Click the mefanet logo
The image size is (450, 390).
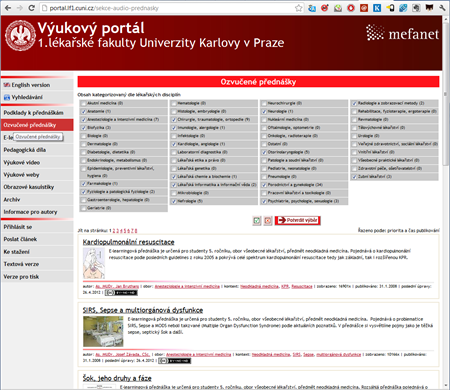(x=402, y=33)
